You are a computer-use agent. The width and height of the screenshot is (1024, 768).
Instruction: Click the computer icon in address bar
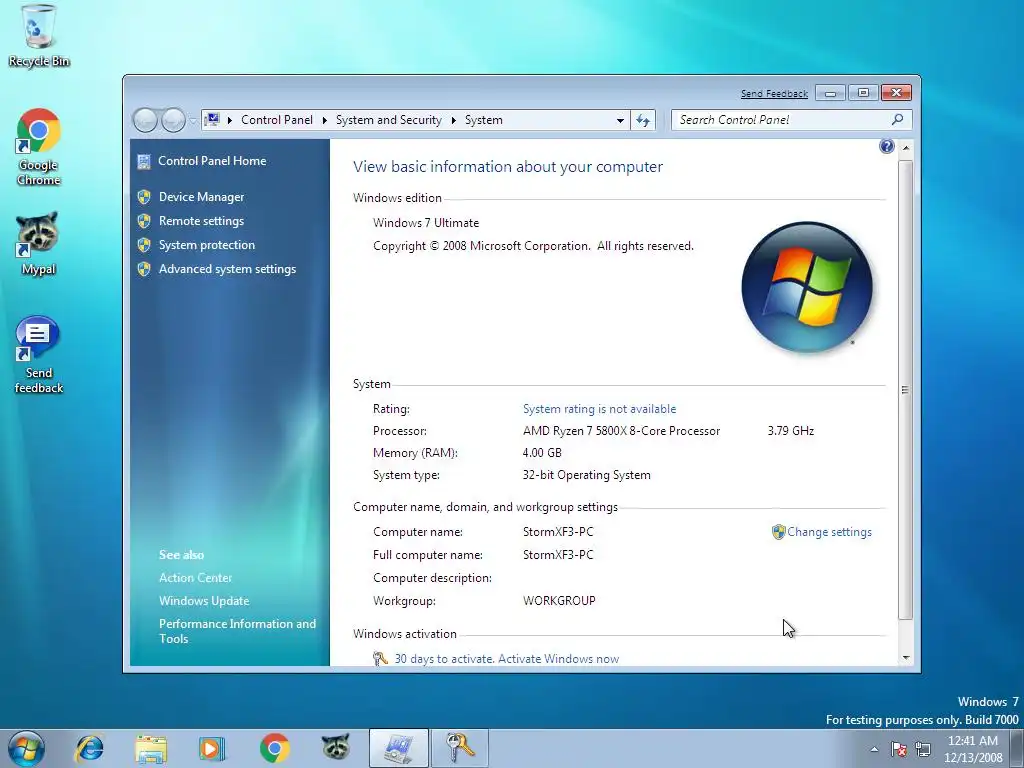point(212,120)
